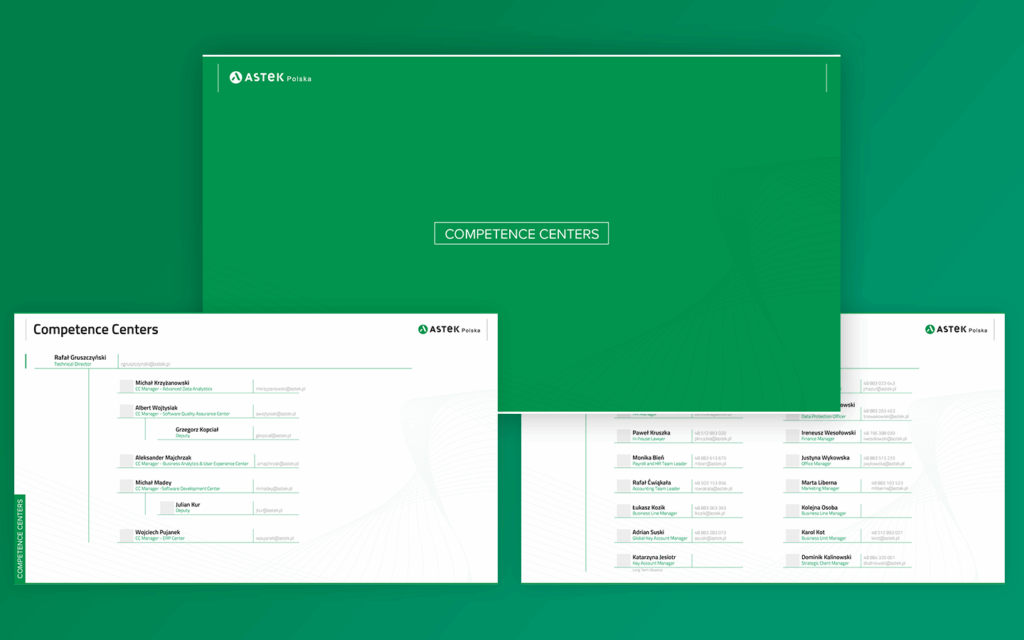This screenshot has height=640, width=1024.
Task: Click Aleksander Majchrzak's photo placeholder
Action: coord(126,460)
